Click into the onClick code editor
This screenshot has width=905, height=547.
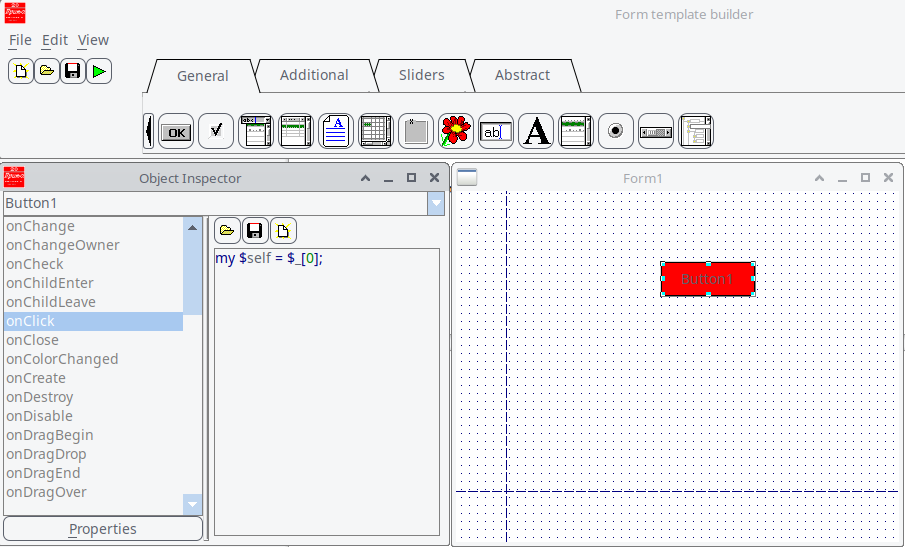(x=327, y=390)
